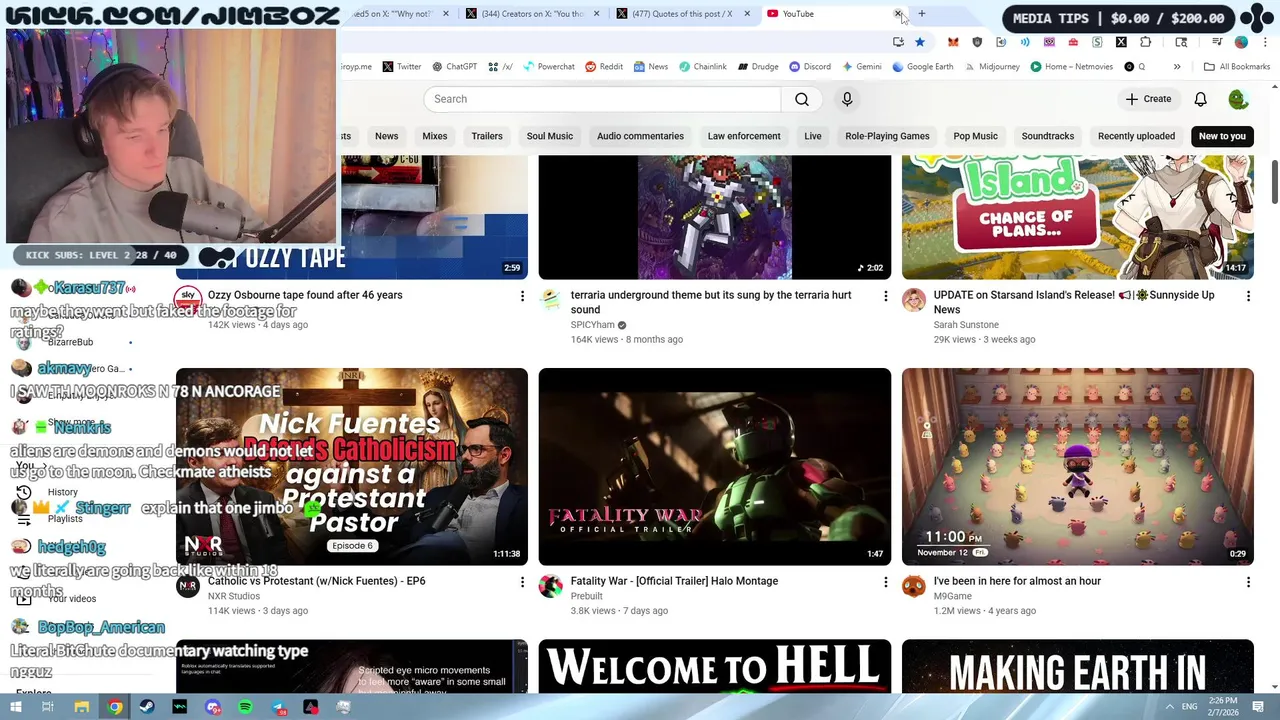The height and width of the screenshot is (720, 1280).
Task: Select the Audio commentaries filter chip
Action: pos(640,136)
